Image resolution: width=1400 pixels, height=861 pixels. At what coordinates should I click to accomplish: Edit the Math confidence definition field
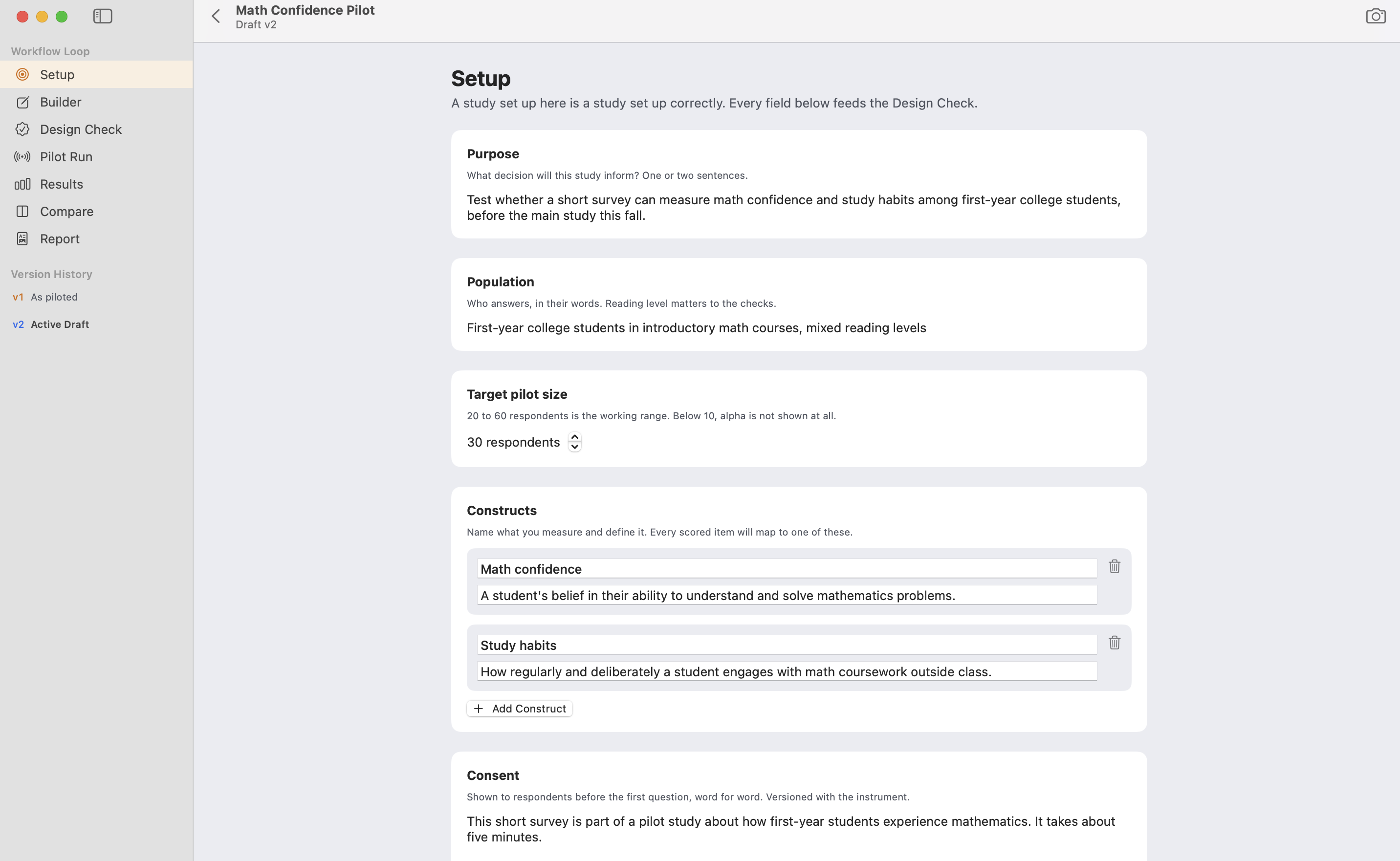point(787,595)
